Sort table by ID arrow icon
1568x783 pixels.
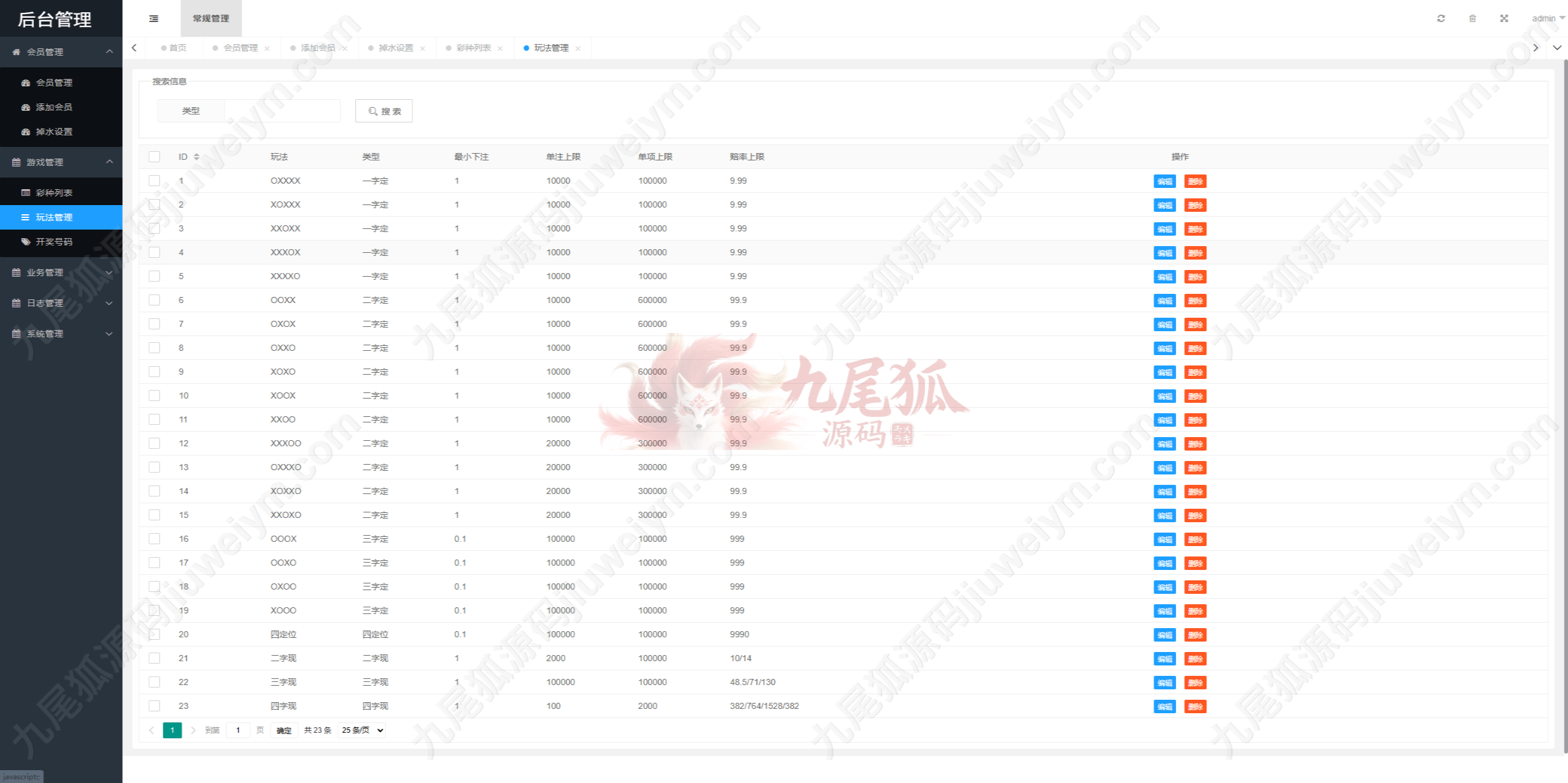click(197, 157)
